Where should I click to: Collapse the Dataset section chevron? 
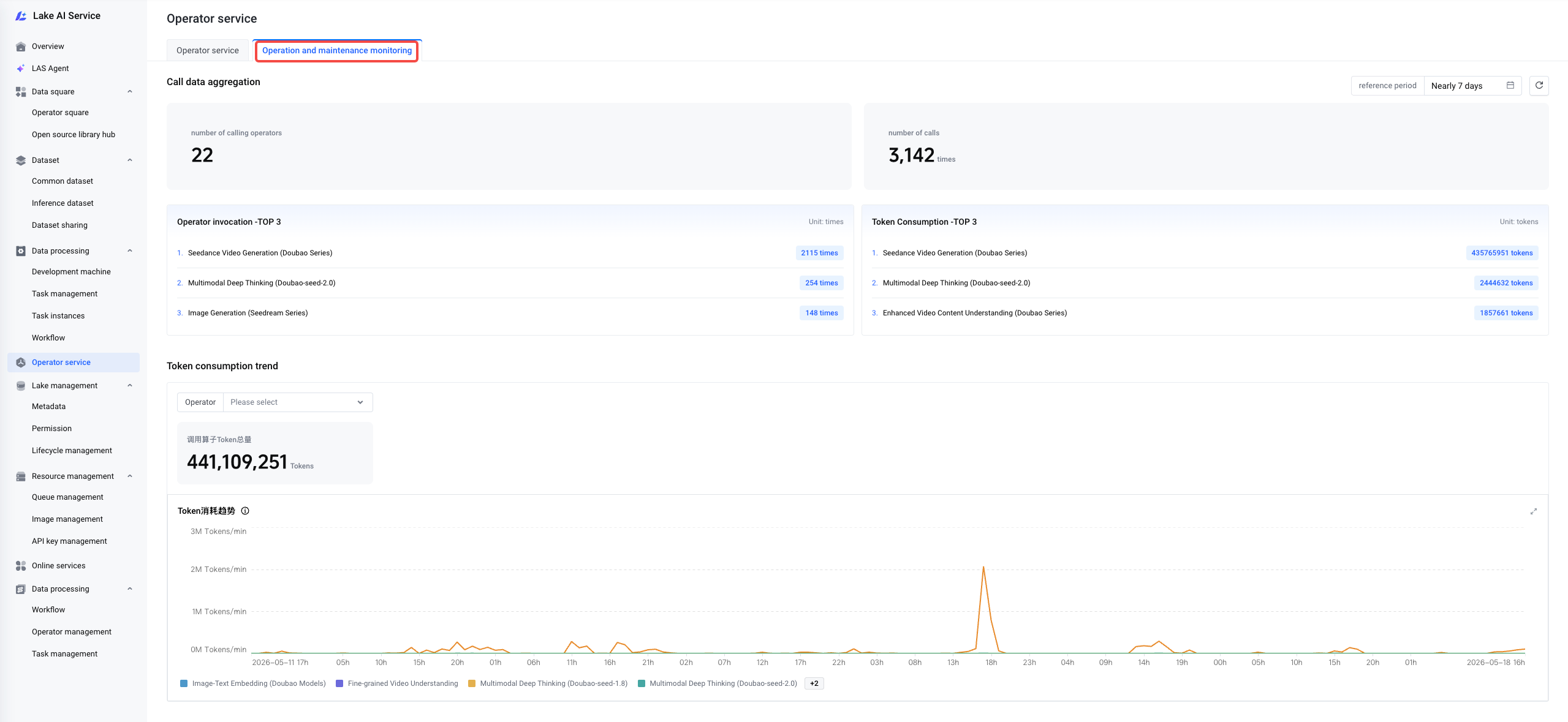click(130, 160)
